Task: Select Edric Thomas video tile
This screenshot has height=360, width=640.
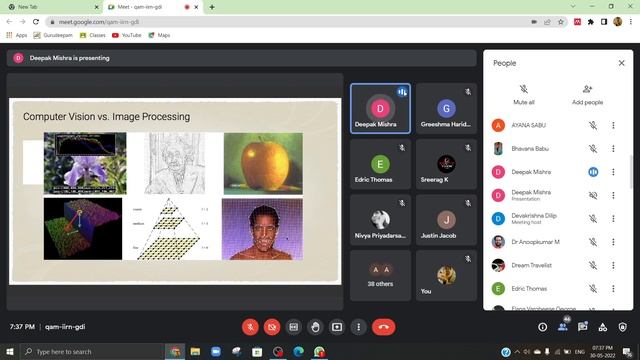Action: coord(380,164)
